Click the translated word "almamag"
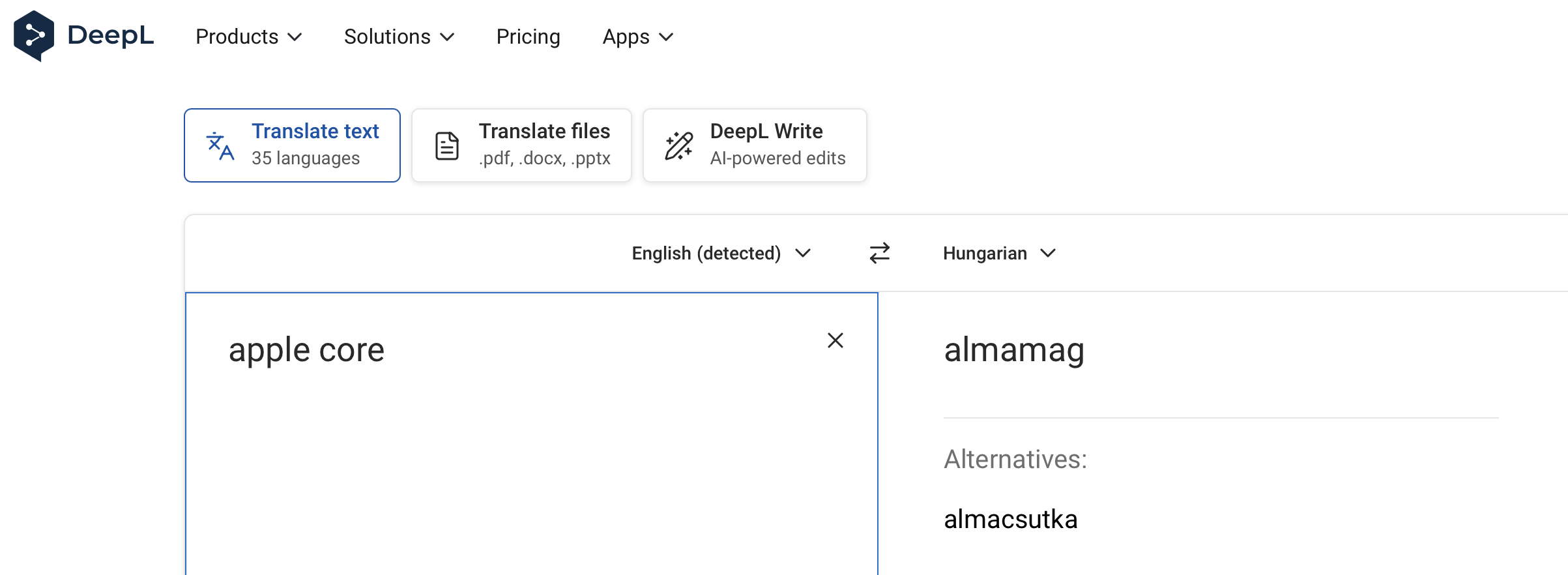1568x575 pixels. click(x=1014, y=350)
